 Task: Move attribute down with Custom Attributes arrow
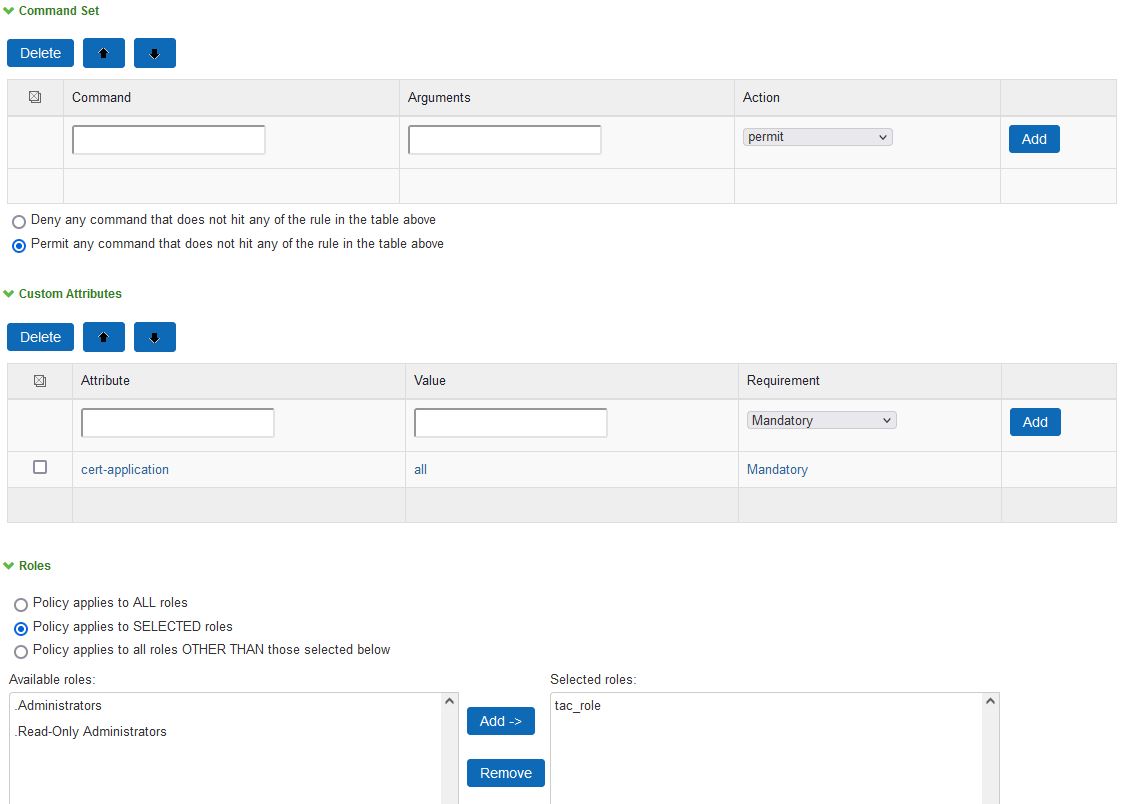point(155,337)
